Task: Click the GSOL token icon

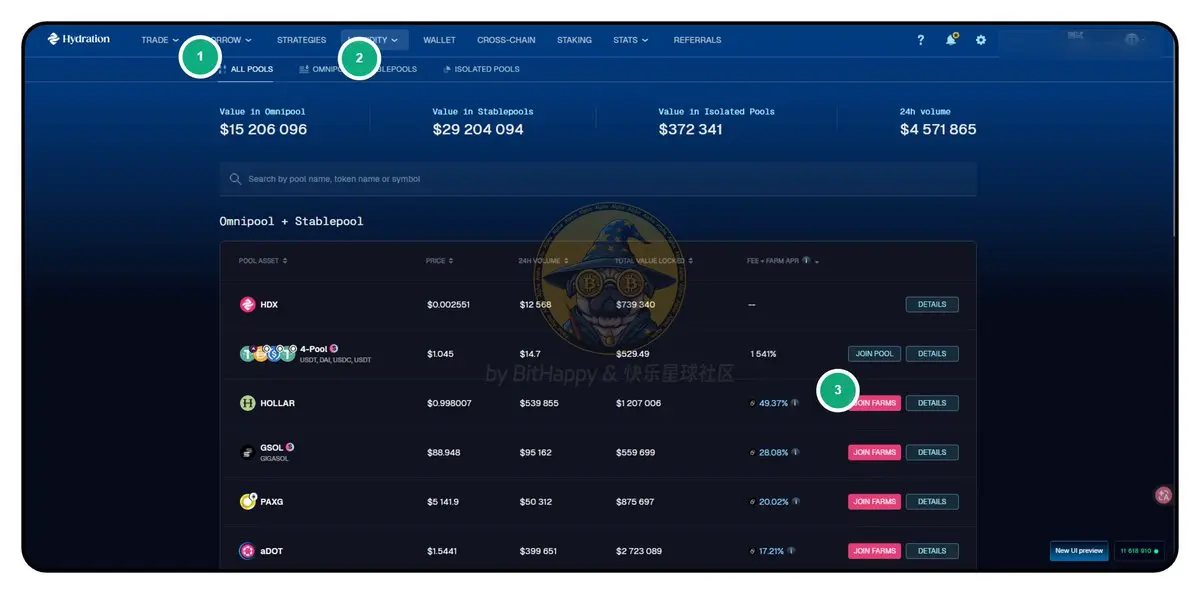Action: [248, 452]
